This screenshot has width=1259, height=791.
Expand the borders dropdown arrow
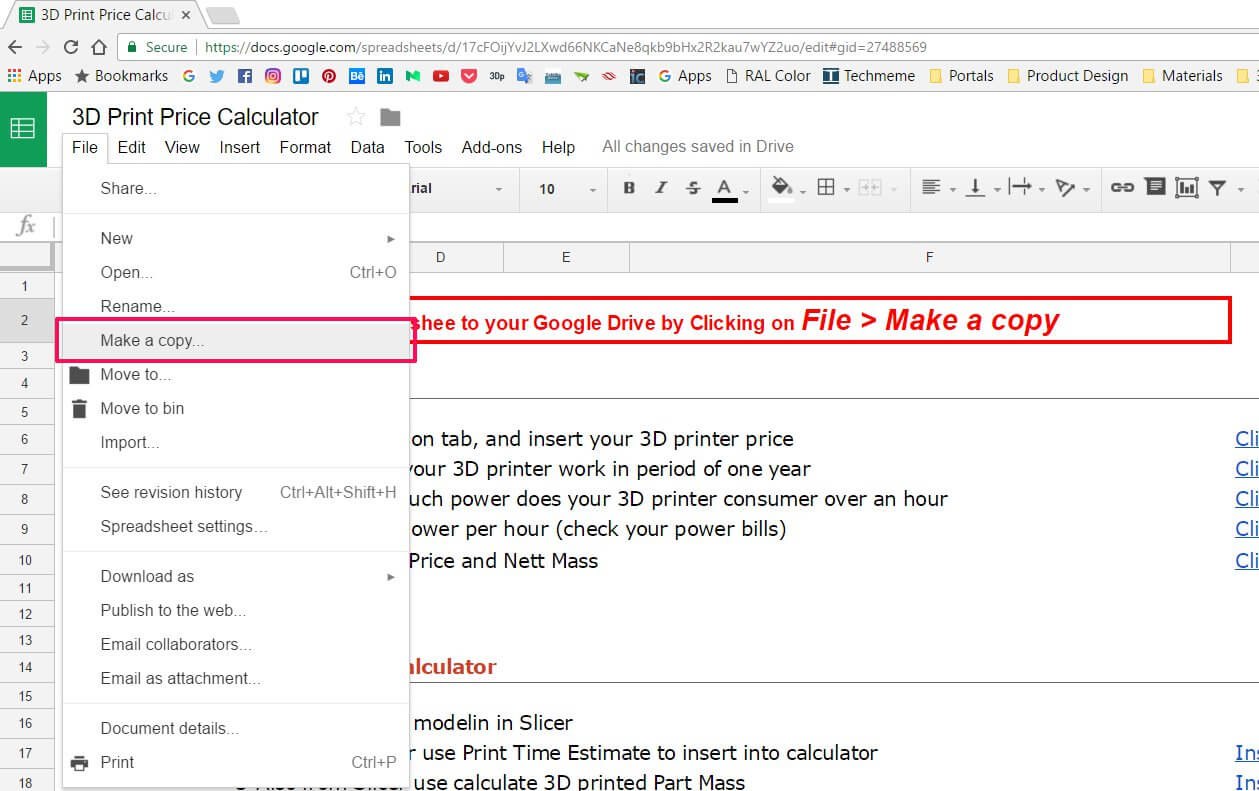pyautogui.click(x=847, y=189)
